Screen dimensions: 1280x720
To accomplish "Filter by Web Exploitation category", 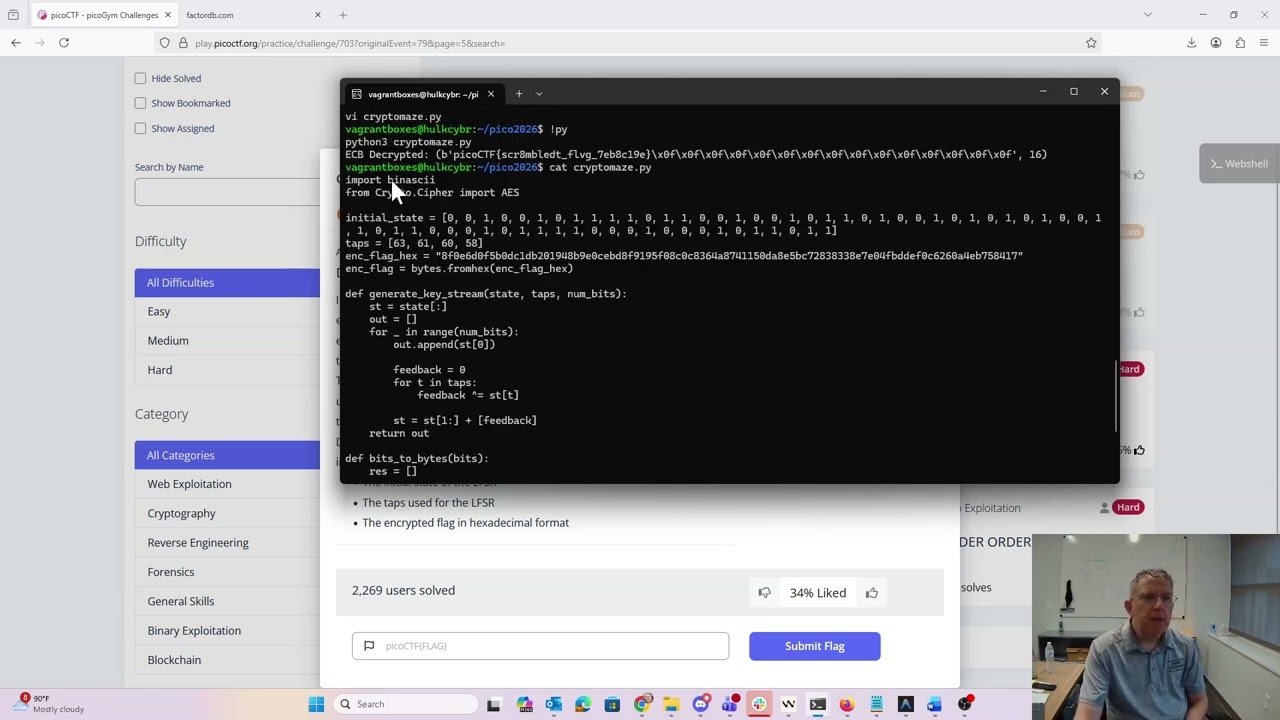I will point(227,484).
